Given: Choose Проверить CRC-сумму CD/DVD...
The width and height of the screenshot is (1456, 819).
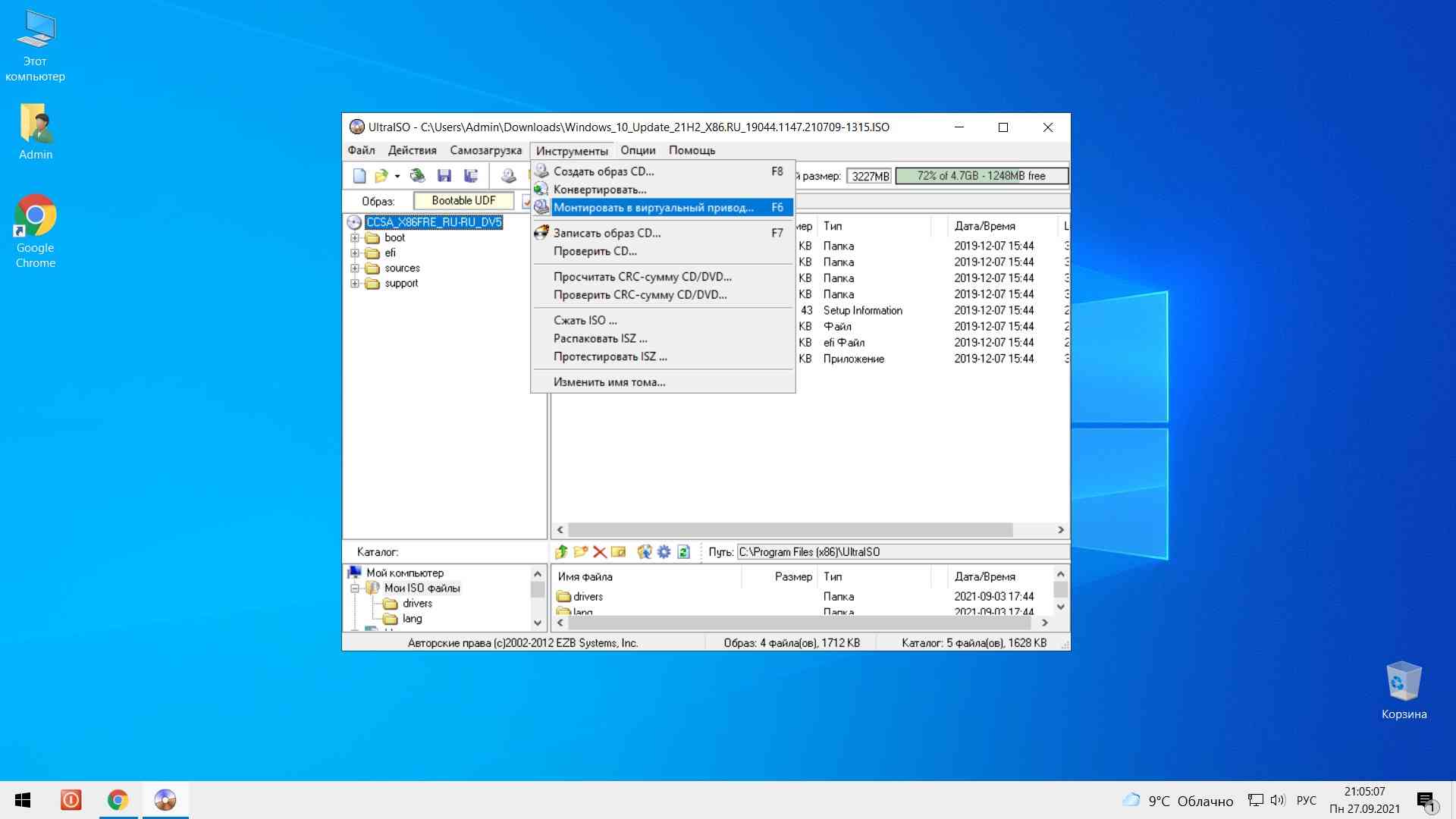Looking at the screenshot, I should tap(663, 295).
